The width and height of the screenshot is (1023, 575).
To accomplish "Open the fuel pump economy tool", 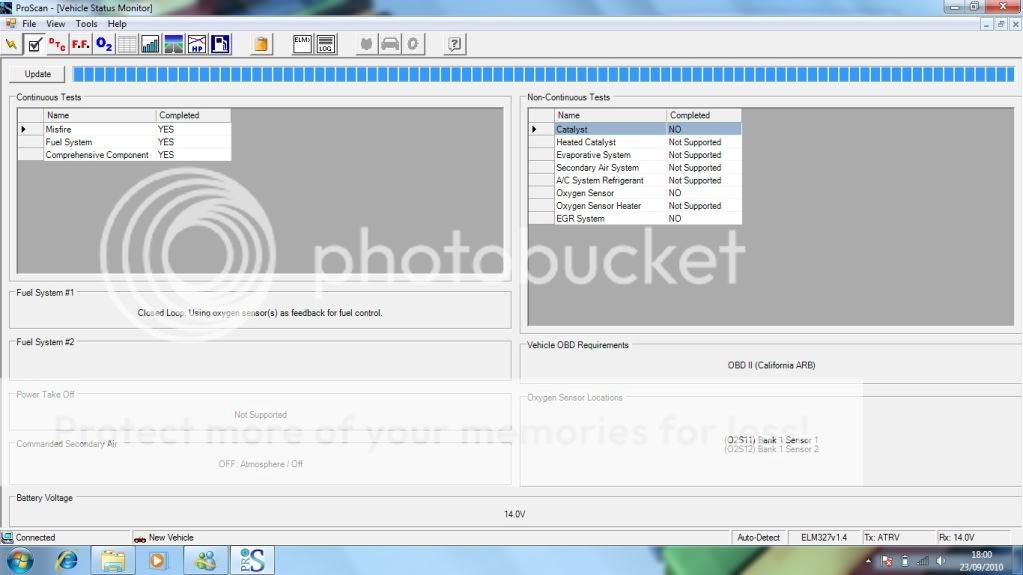I will 220,44.
